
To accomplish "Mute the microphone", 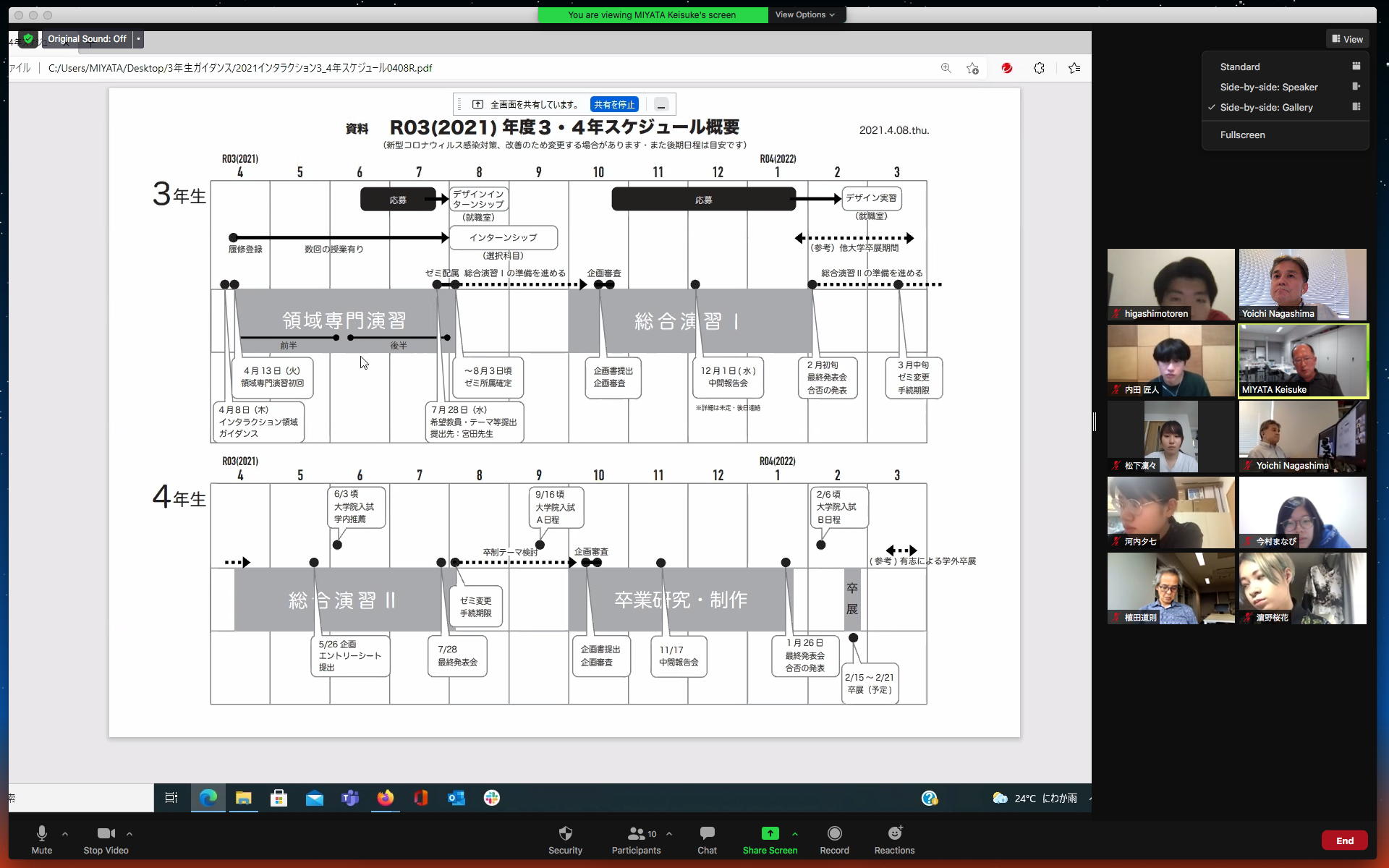I will click(x=41, y=840).
